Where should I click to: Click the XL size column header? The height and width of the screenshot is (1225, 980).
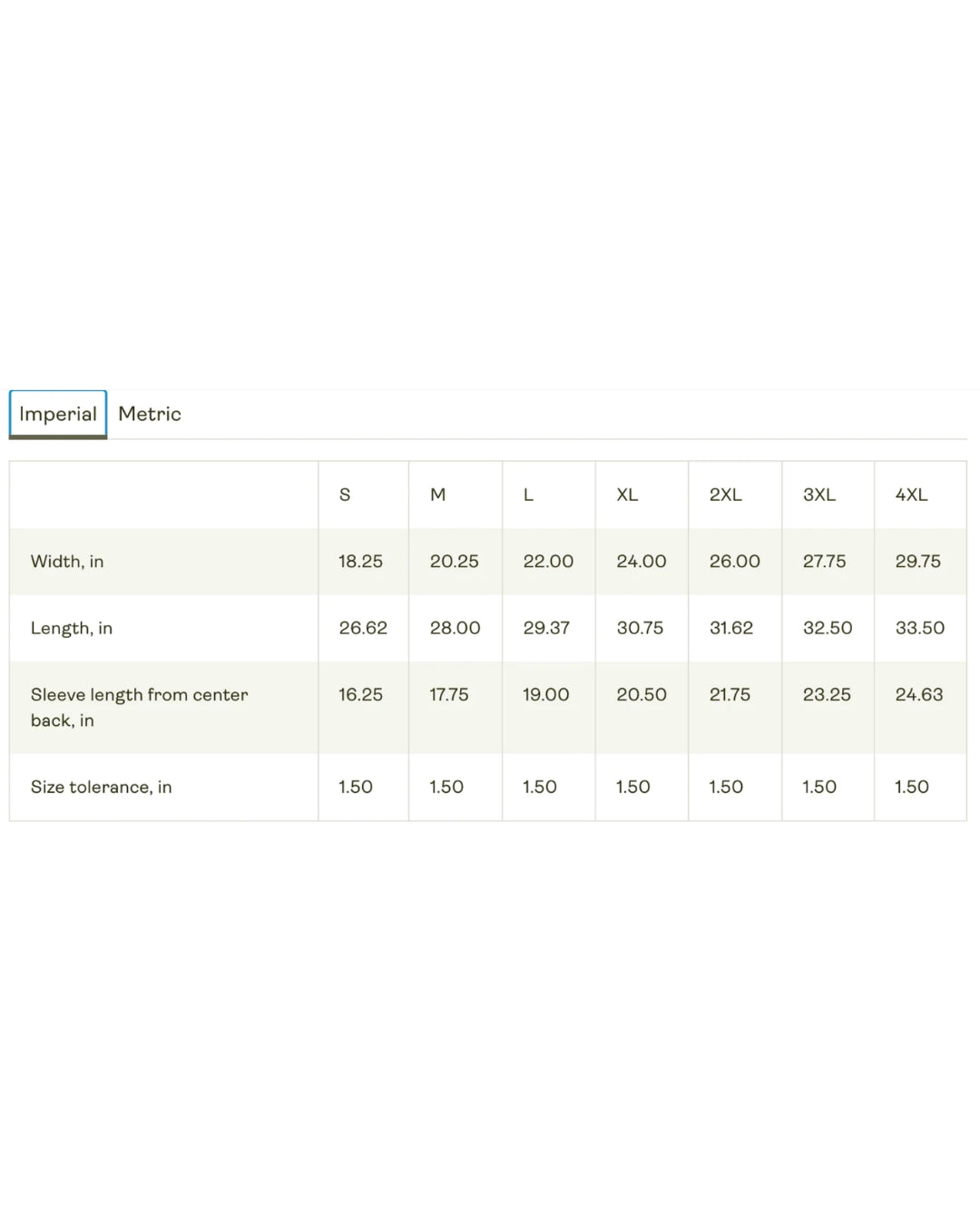point(627,495)
